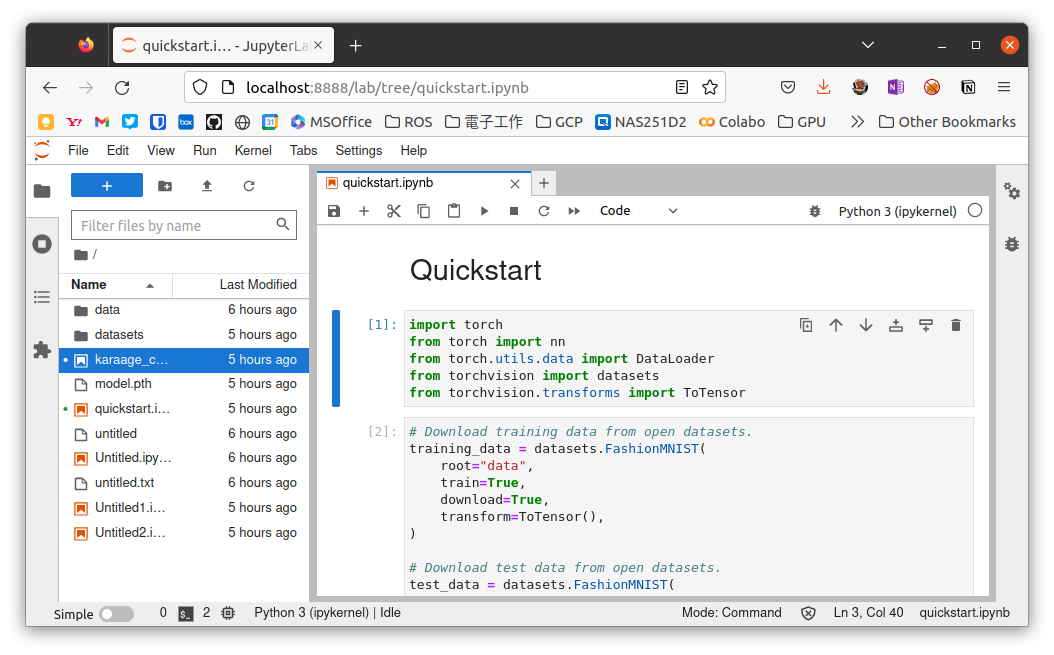This screenshot has width=1054, height=655.
Task: Open the Table of Contents sidebar
Action: pos(42,297)
